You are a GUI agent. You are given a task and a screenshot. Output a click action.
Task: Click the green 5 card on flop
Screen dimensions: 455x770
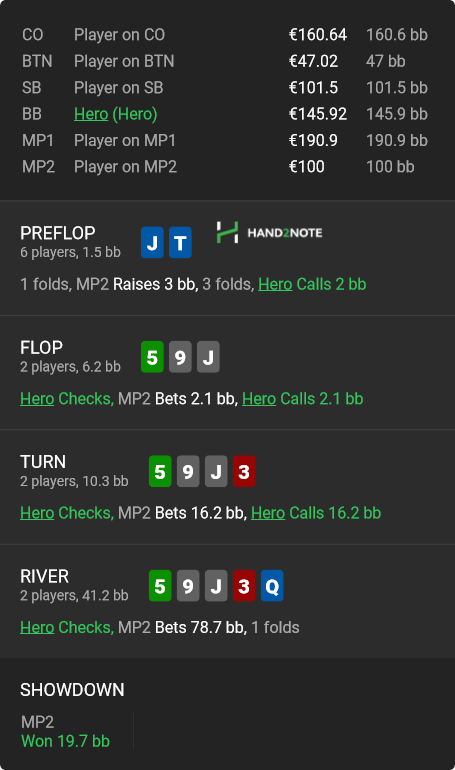[152, 357]
